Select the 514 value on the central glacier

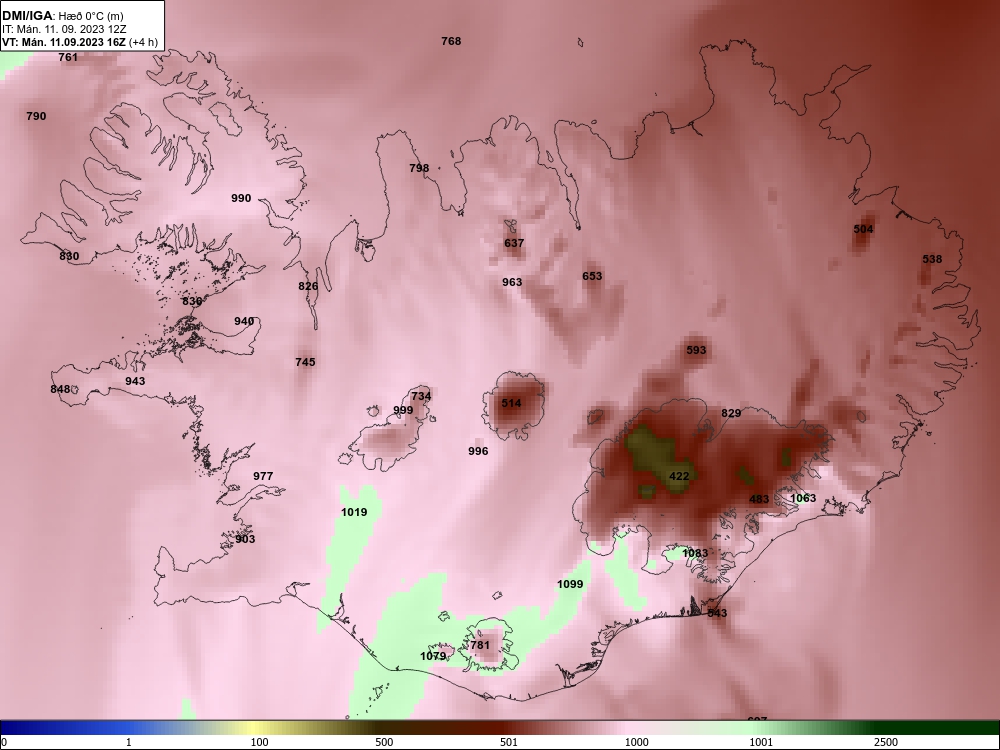coord(511,403)
